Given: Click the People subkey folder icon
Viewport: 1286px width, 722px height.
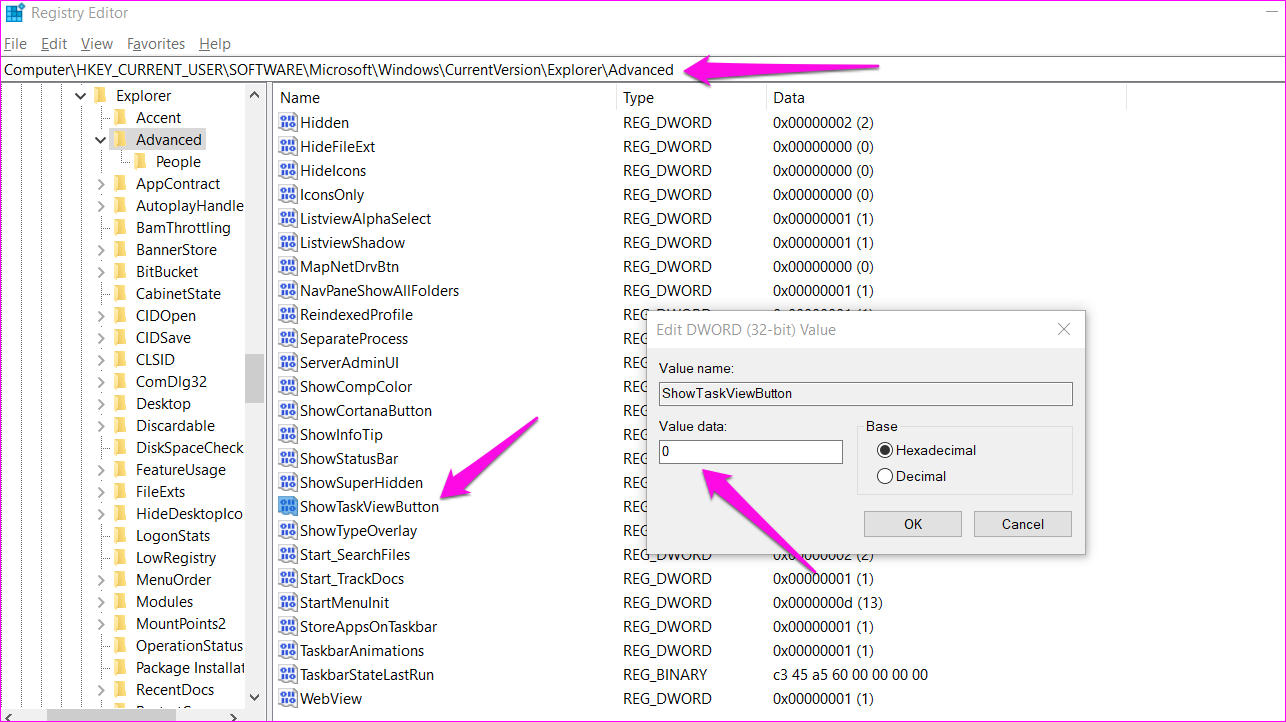Looking at the screenshot, I should [x=140, y=162].
